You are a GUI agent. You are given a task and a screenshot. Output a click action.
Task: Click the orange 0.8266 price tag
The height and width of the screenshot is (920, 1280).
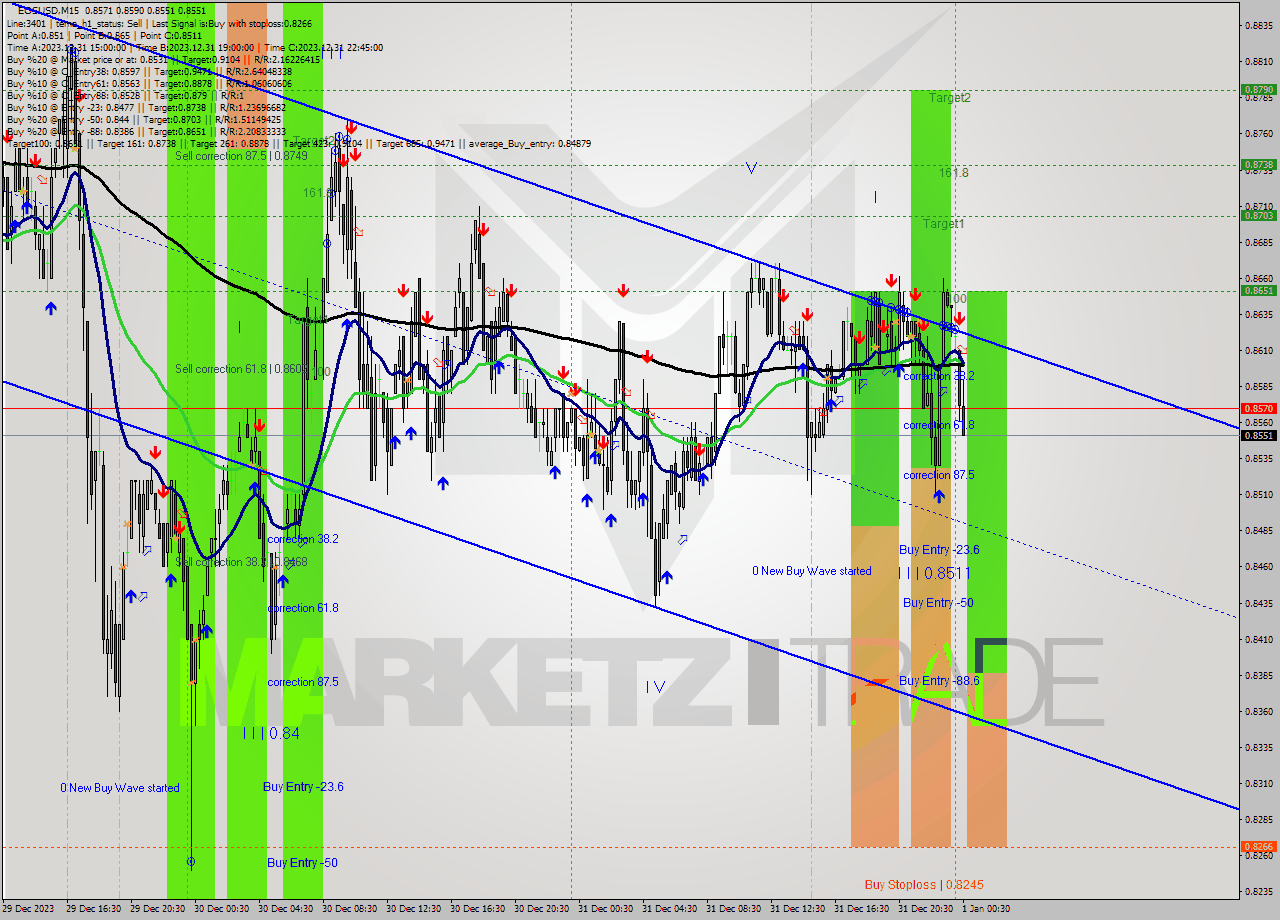pyautogui.click(x=1258, y=846)
